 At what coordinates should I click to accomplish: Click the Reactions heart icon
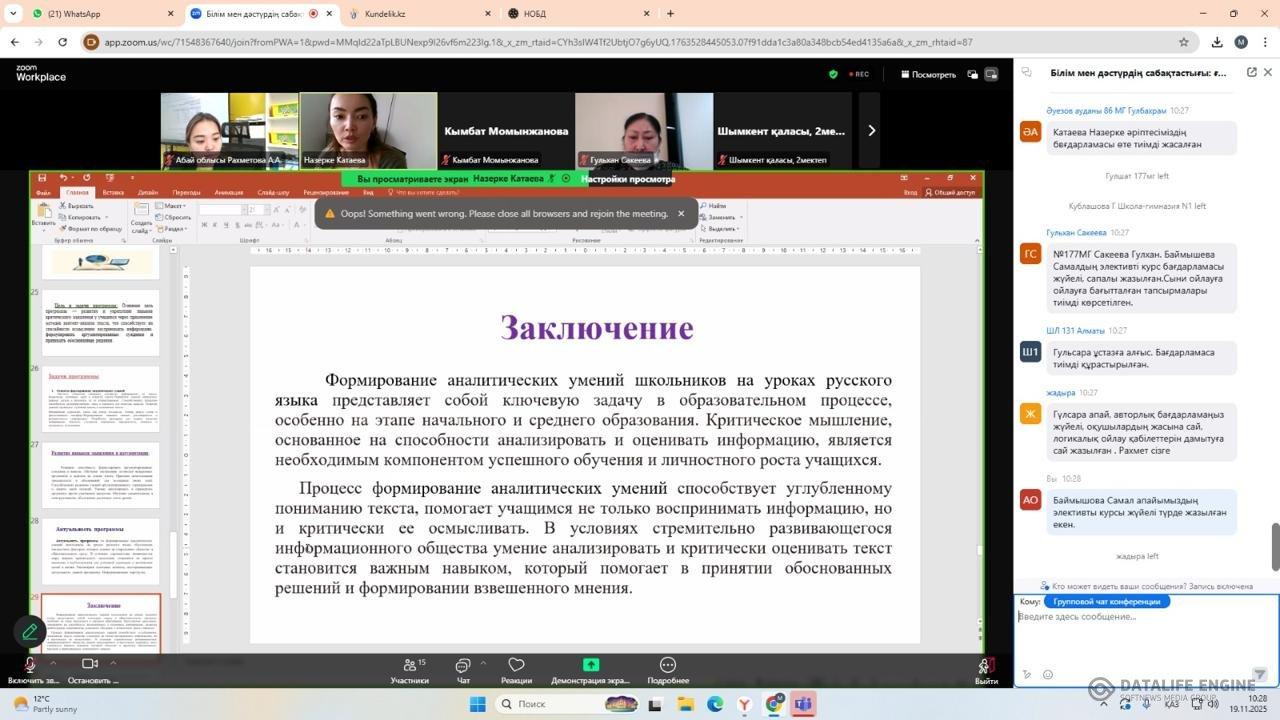(x=516, y=666)
